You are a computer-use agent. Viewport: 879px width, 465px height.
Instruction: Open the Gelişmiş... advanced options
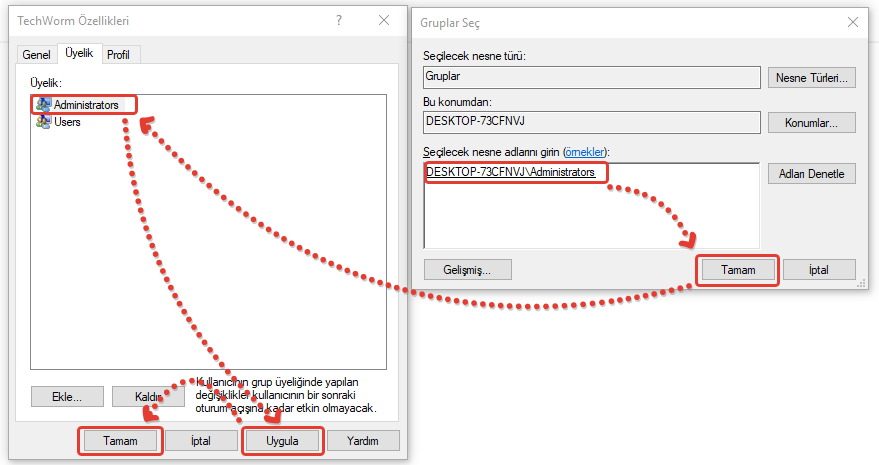click(x=468, y=269)
